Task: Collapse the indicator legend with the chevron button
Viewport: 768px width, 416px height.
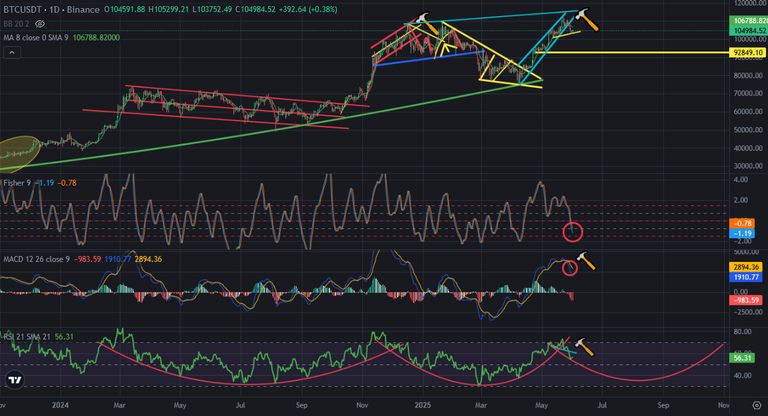Action: [x=12, y=52]
